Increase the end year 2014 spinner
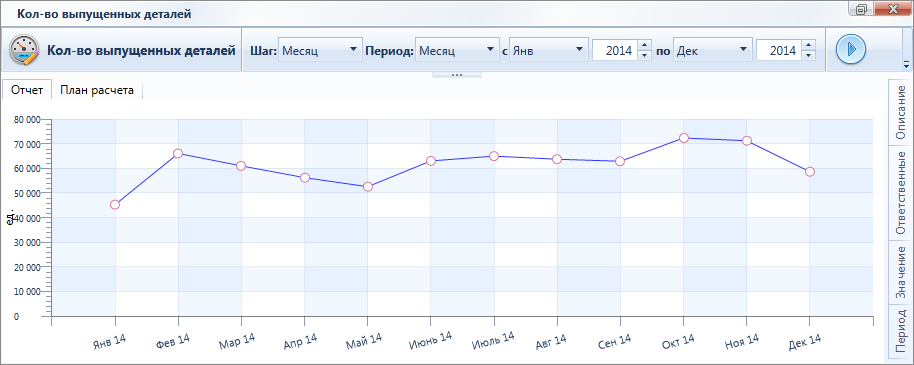This screenshot has width=914, height=365. [x=808, y=45]
